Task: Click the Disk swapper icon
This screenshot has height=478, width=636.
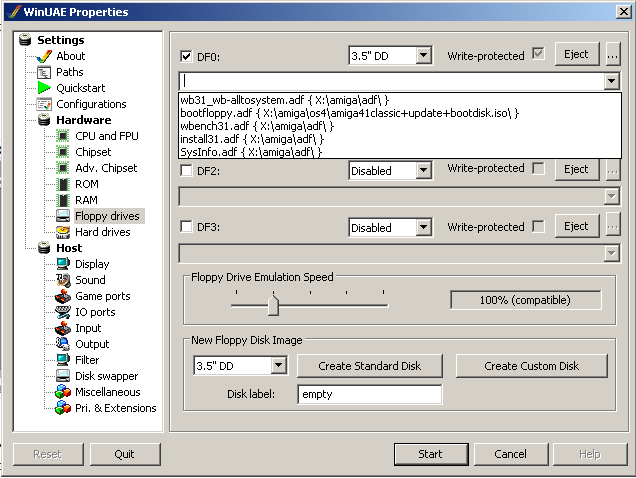Action: click(62, 376)
